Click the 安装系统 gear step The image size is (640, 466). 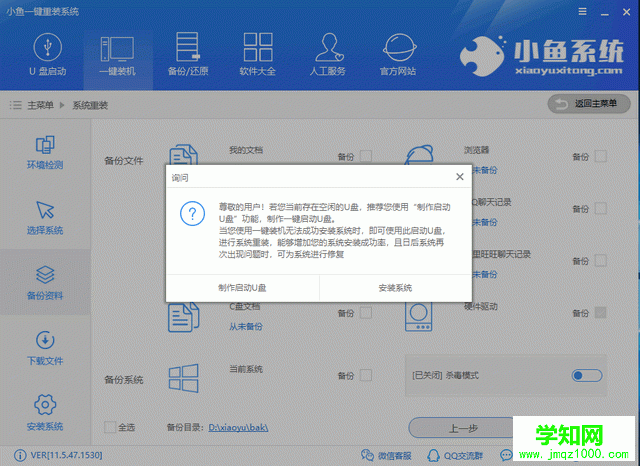click(x=45, y=413)
